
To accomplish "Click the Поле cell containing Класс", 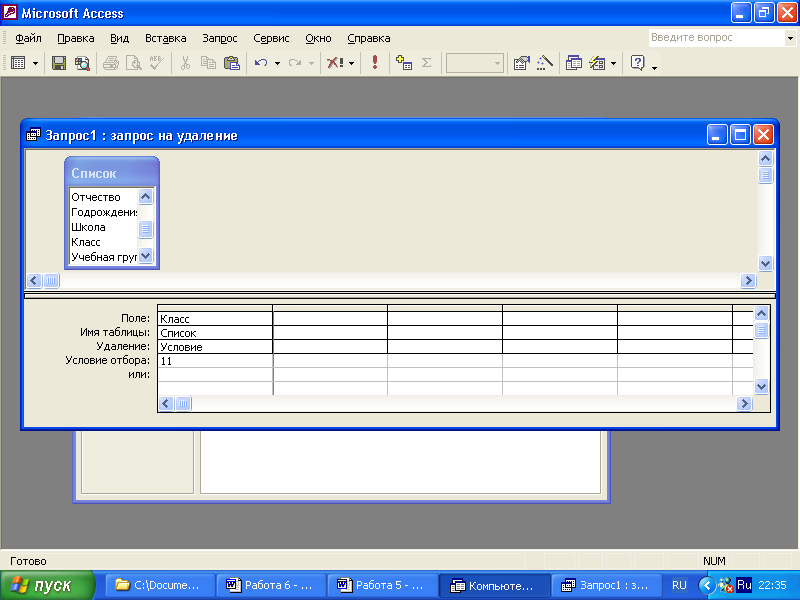I will tap(215, 319).
